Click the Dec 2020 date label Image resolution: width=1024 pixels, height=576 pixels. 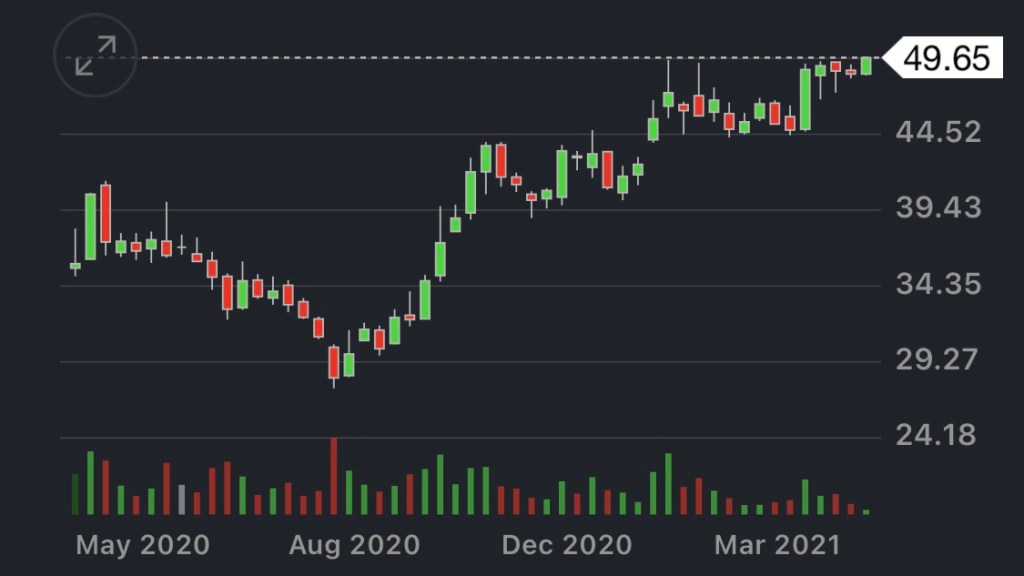coord(567,545)
